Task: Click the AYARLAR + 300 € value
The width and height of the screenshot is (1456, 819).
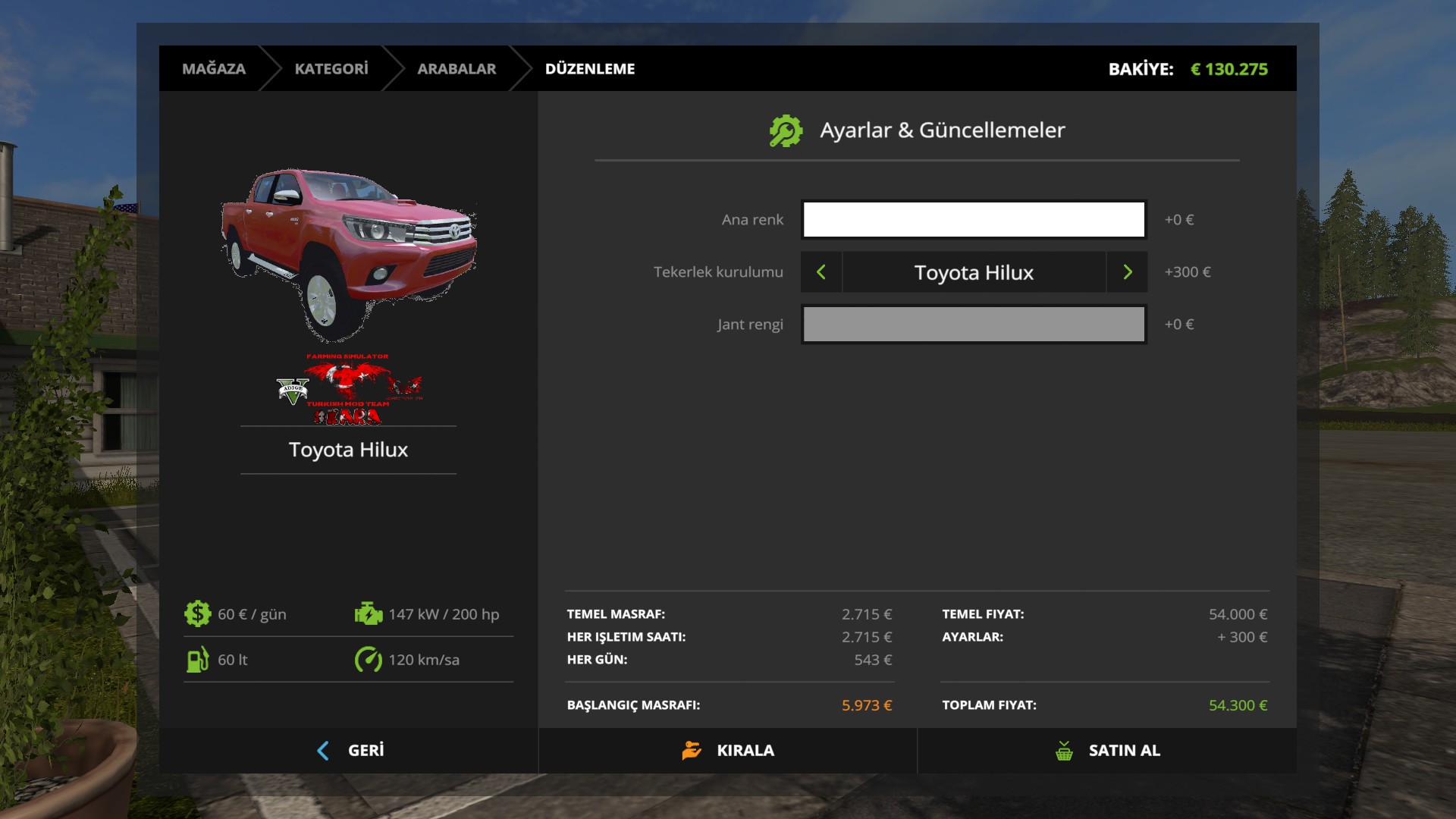Action: click(1242, 637)
